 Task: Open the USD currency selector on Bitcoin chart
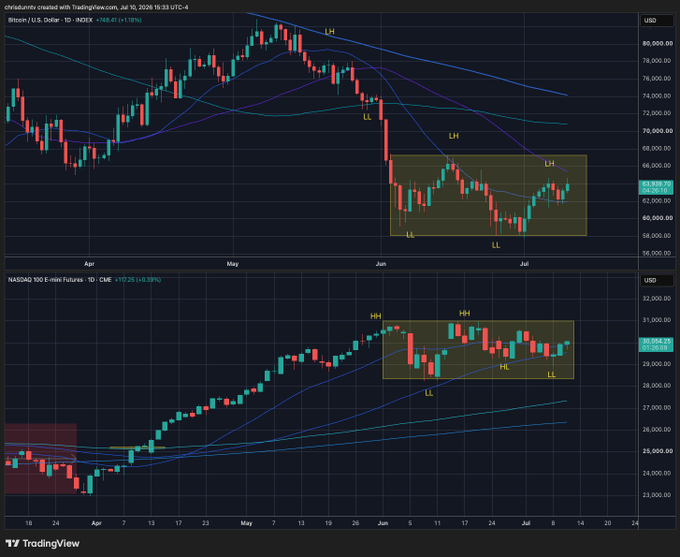point(657,20)
